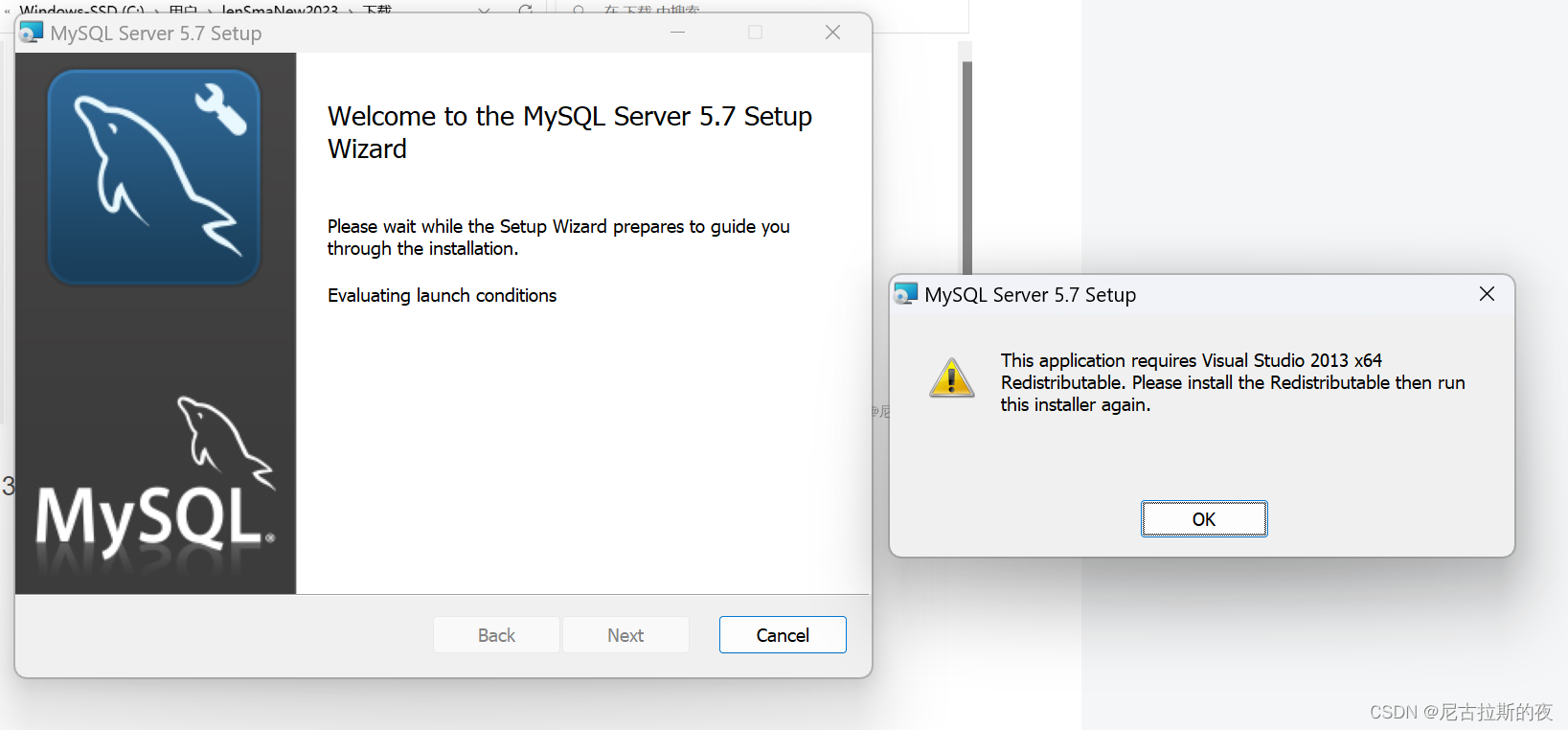Click the MySQL icon on warning dialog title bar
This screenshot has height=730, width=1568.
point(904,294)
